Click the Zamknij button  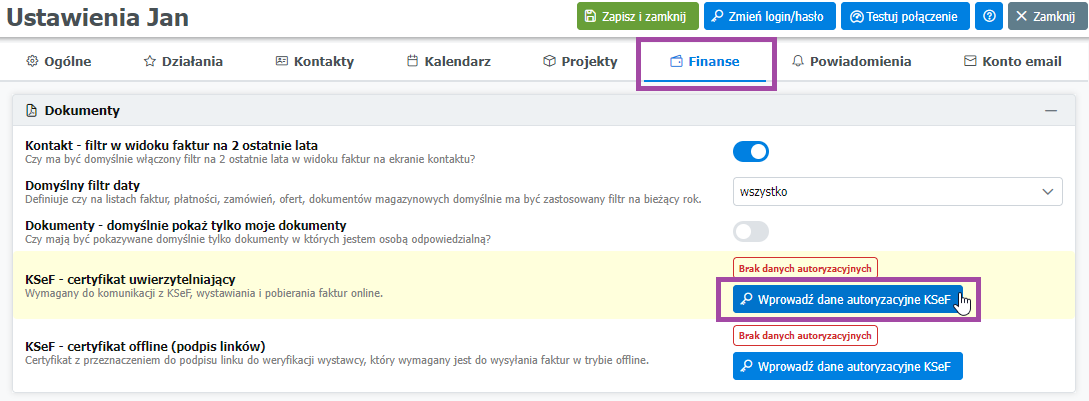click(x=1047, y=17)
